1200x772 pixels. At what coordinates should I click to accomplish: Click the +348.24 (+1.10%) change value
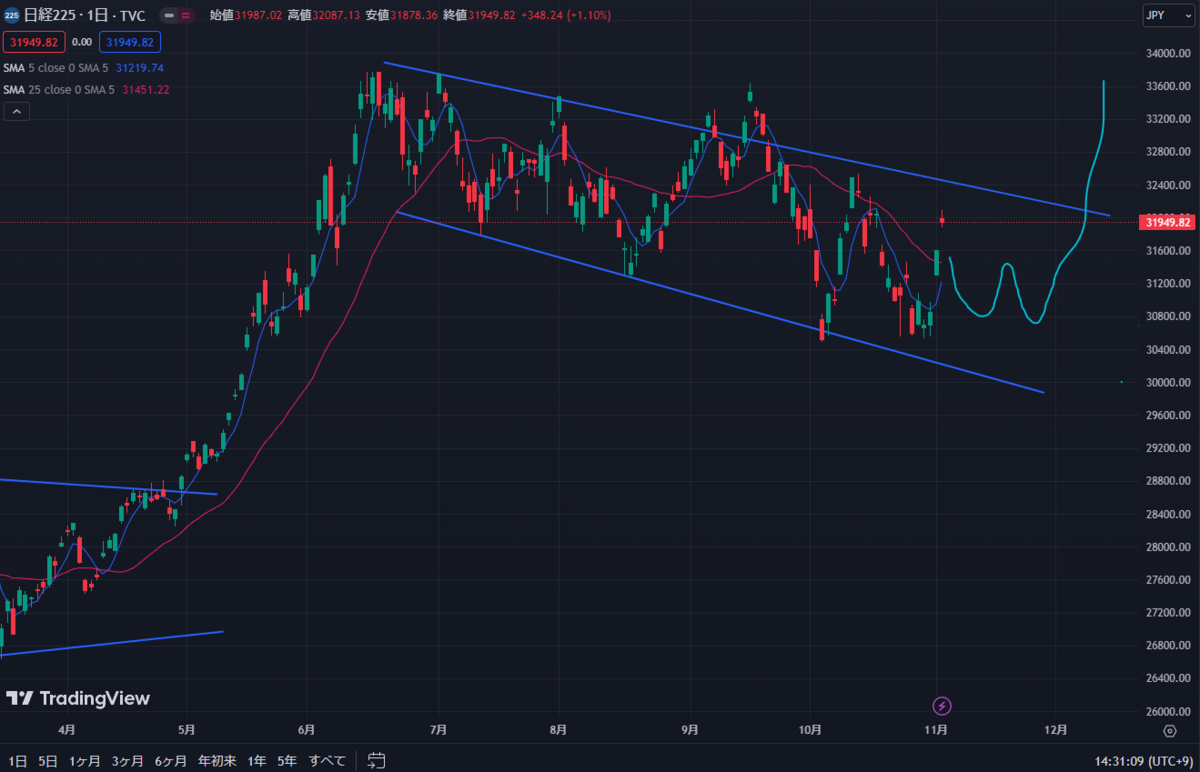coord(565,16)
